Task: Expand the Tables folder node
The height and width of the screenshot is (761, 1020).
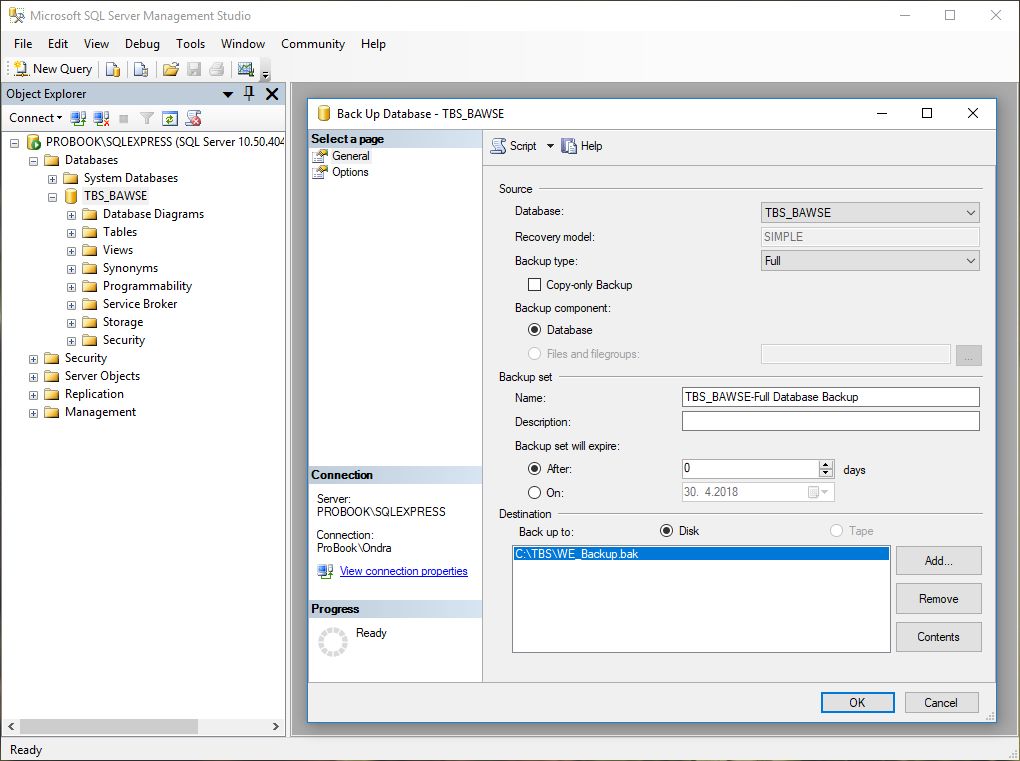Action: coord(72,233)
